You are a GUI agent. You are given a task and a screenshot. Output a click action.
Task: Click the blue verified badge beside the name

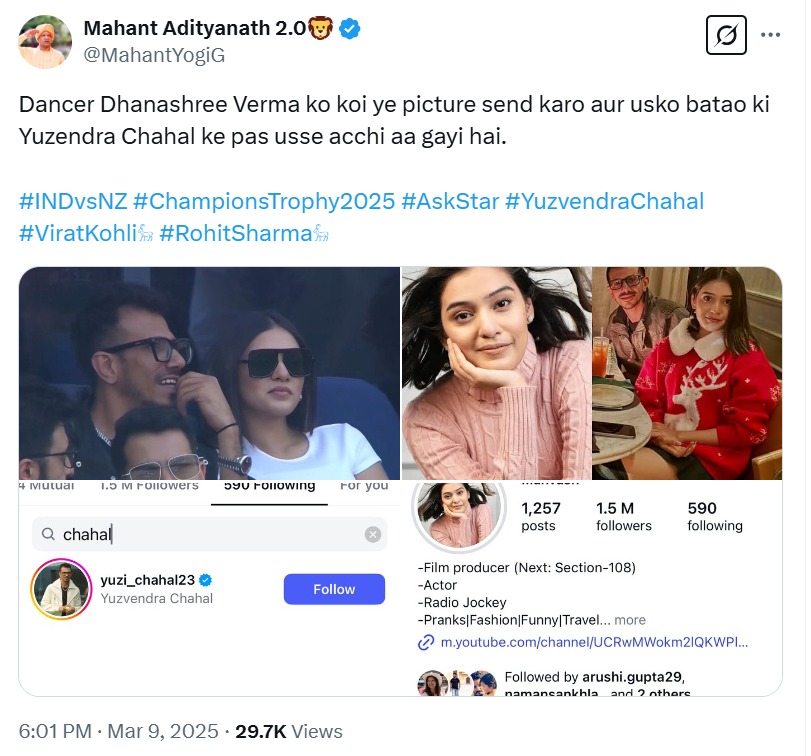[x=349, y=29]
